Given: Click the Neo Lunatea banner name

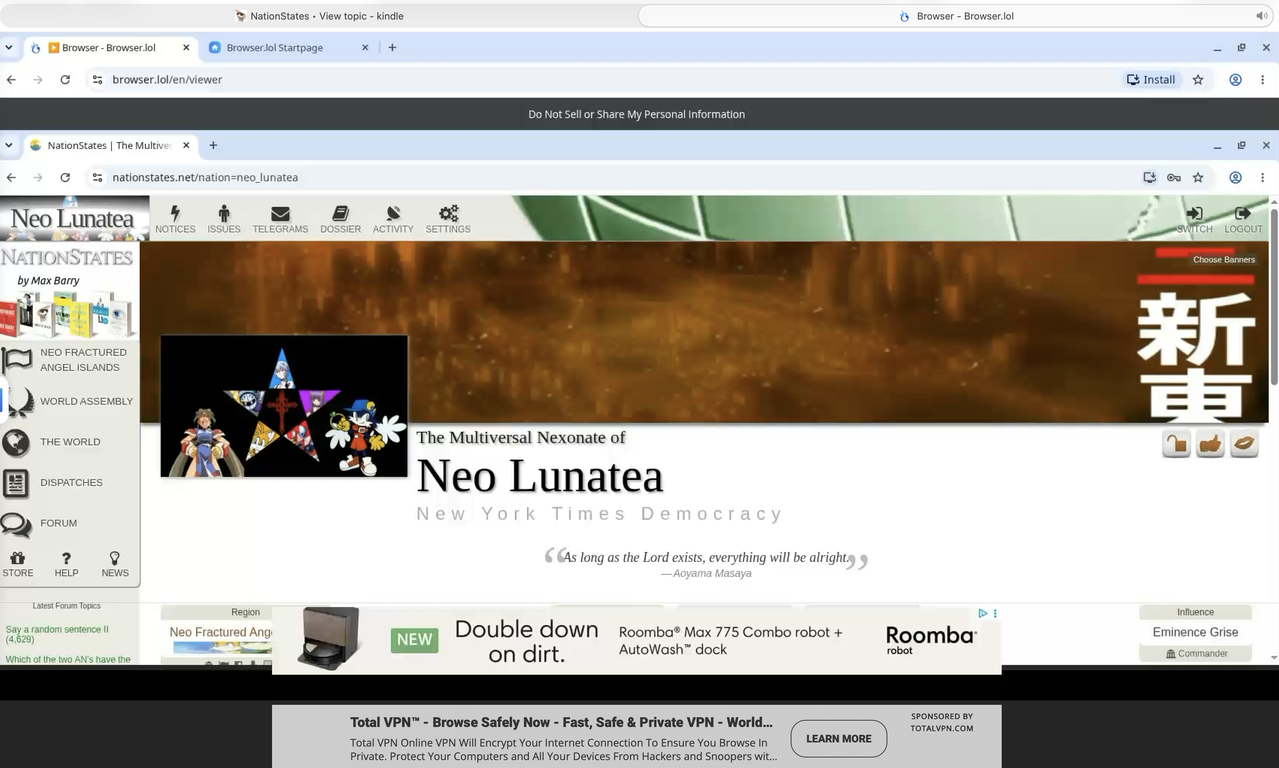Looking at the screenshot, I should coord(72,218).
